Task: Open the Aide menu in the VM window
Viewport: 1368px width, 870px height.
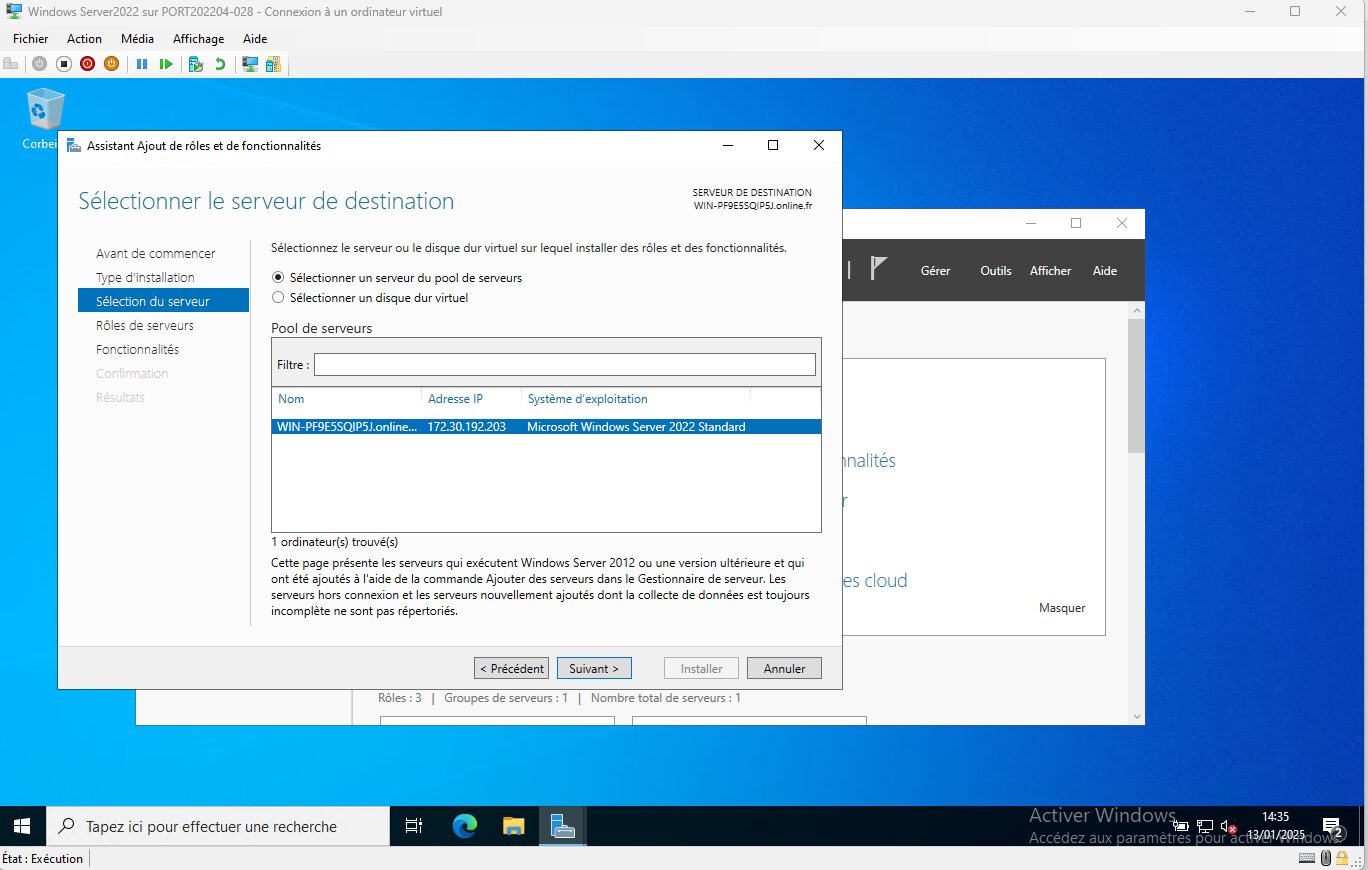Action: tap(255, 38)
